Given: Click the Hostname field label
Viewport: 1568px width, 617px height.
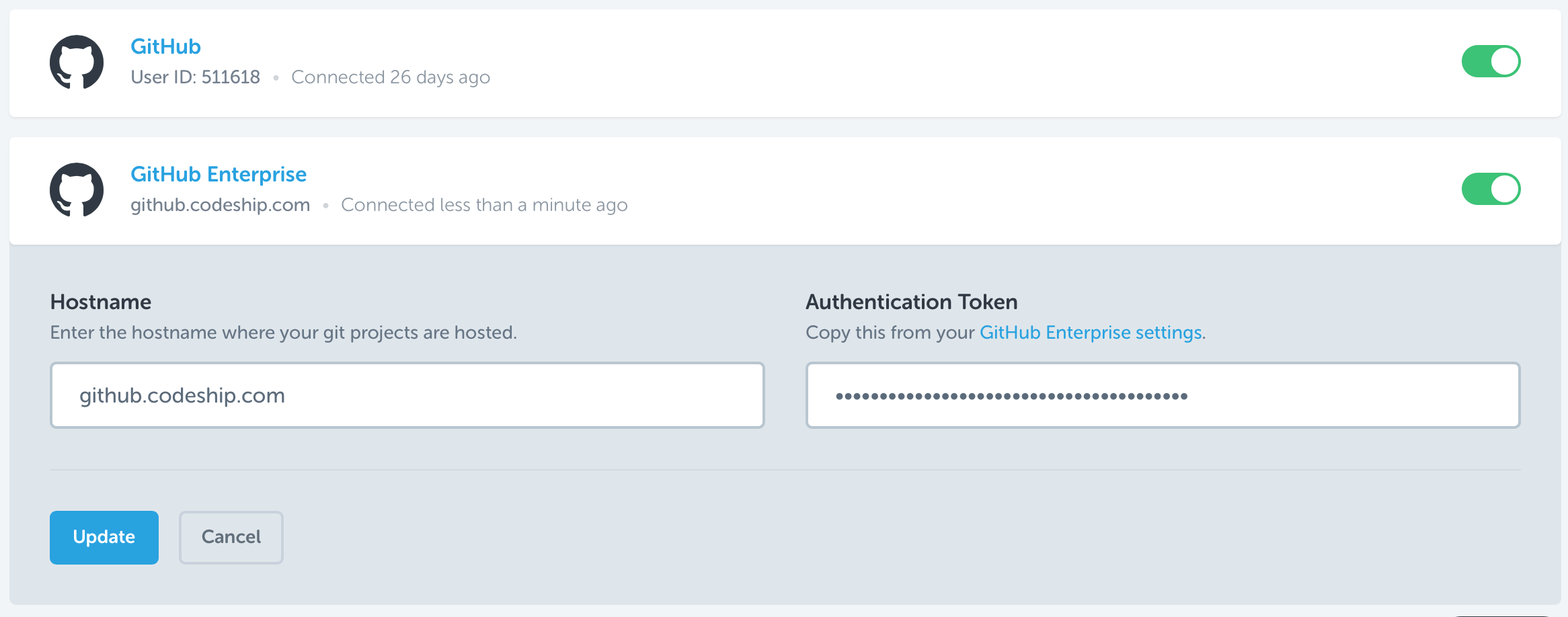Looking at the screenshot, I should (101, 302).
